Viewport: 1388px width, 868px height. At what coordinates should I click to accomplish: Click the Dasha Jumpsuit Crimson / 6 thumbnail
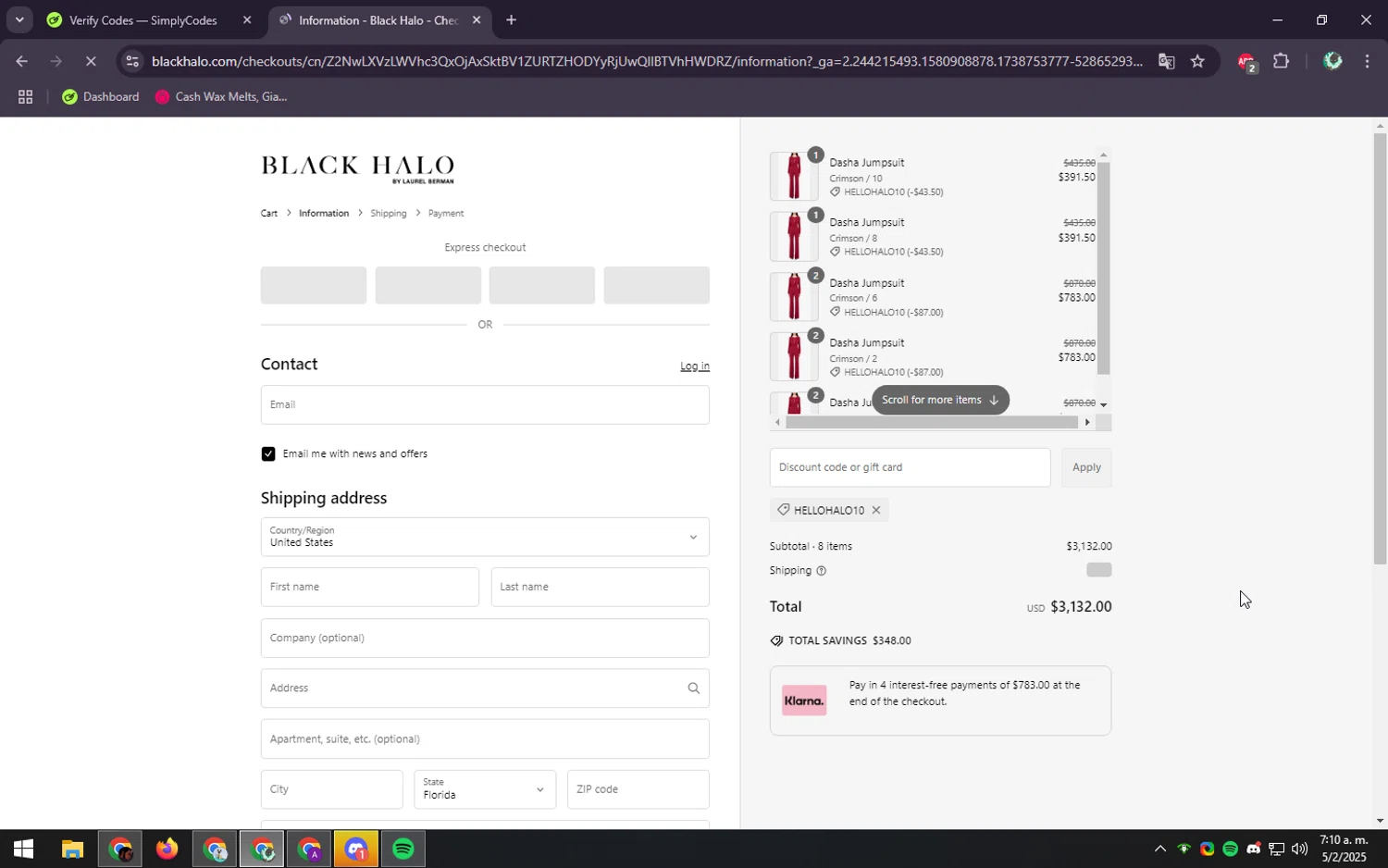(794, 296)
